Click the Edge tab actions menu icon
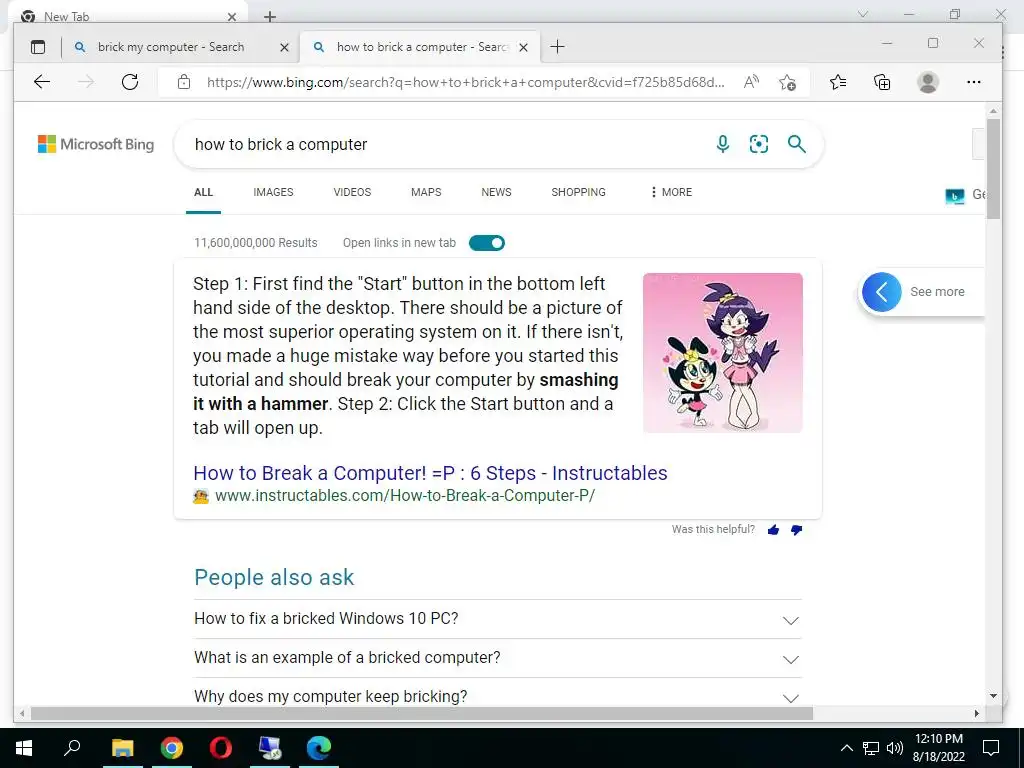 (38, 47)
